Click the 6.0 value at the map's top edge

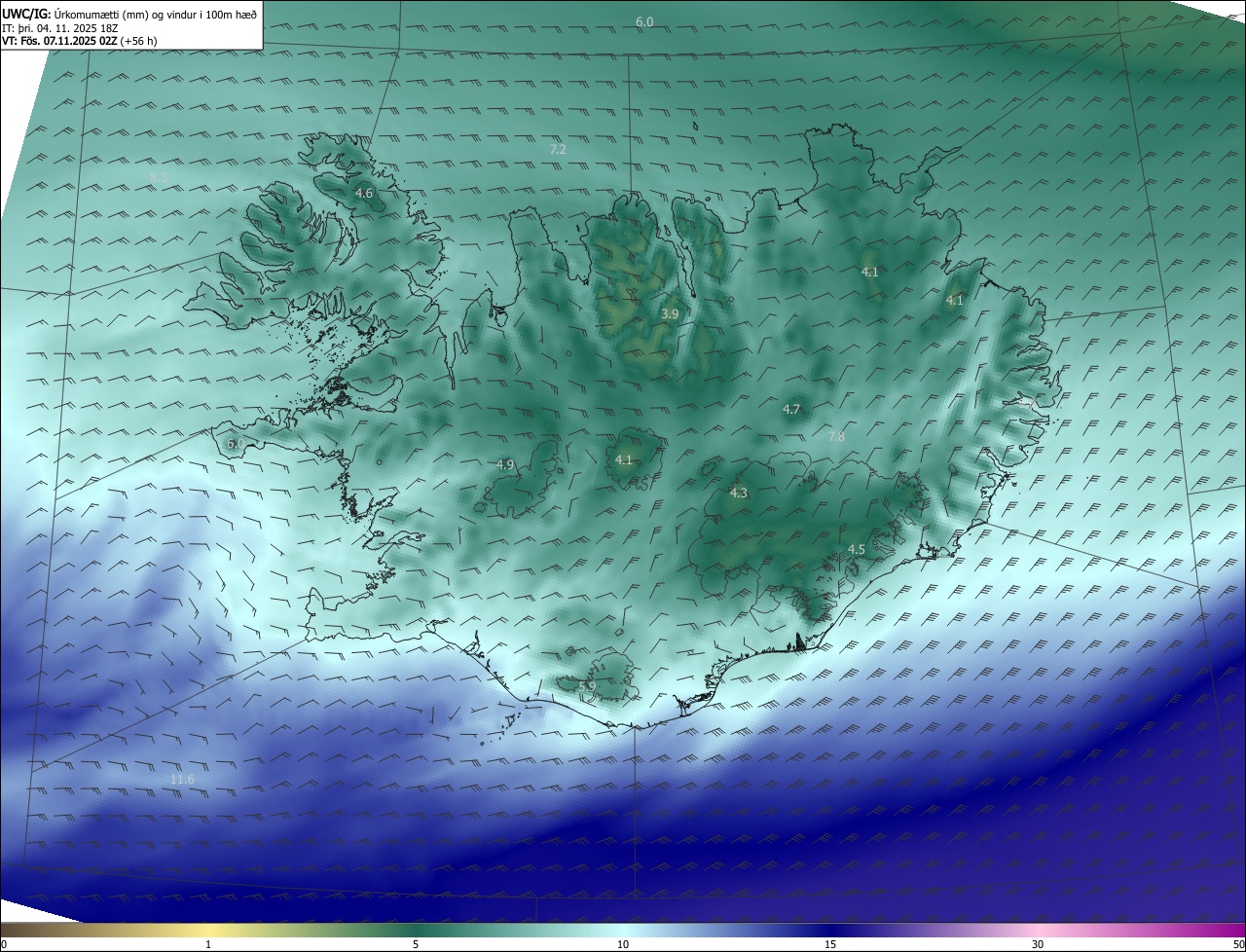tap(644, 21)
